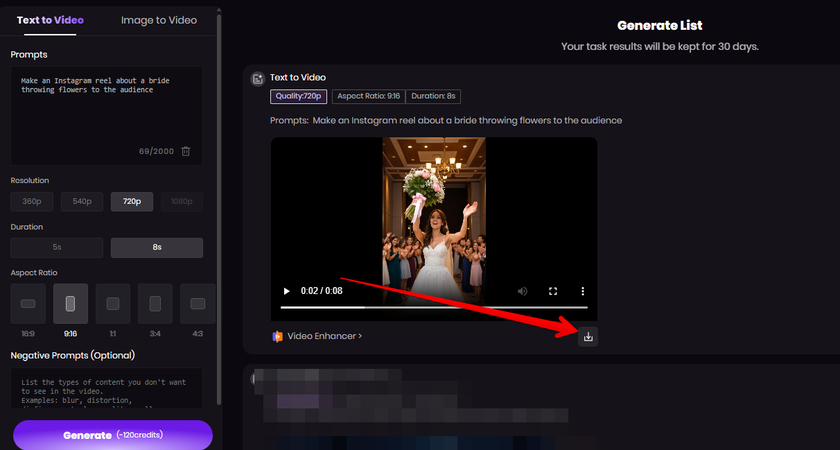Click the Aspect Ratio: 9:16 tag
Screen dimensions: 840x450
pyautogui.click(x=369, y=96)
